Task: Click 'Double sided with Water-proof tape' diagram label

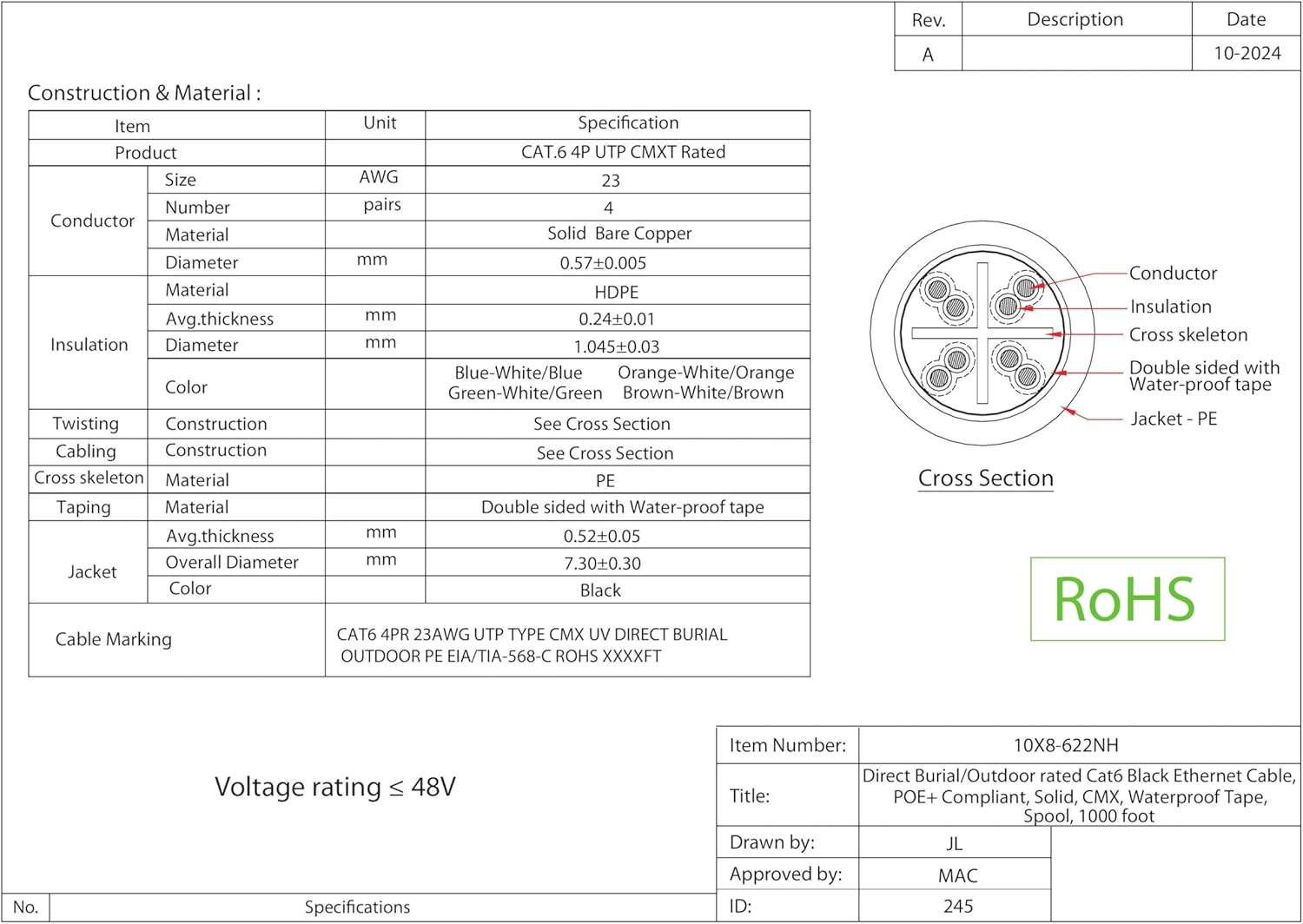Action: click(1204, 376)
